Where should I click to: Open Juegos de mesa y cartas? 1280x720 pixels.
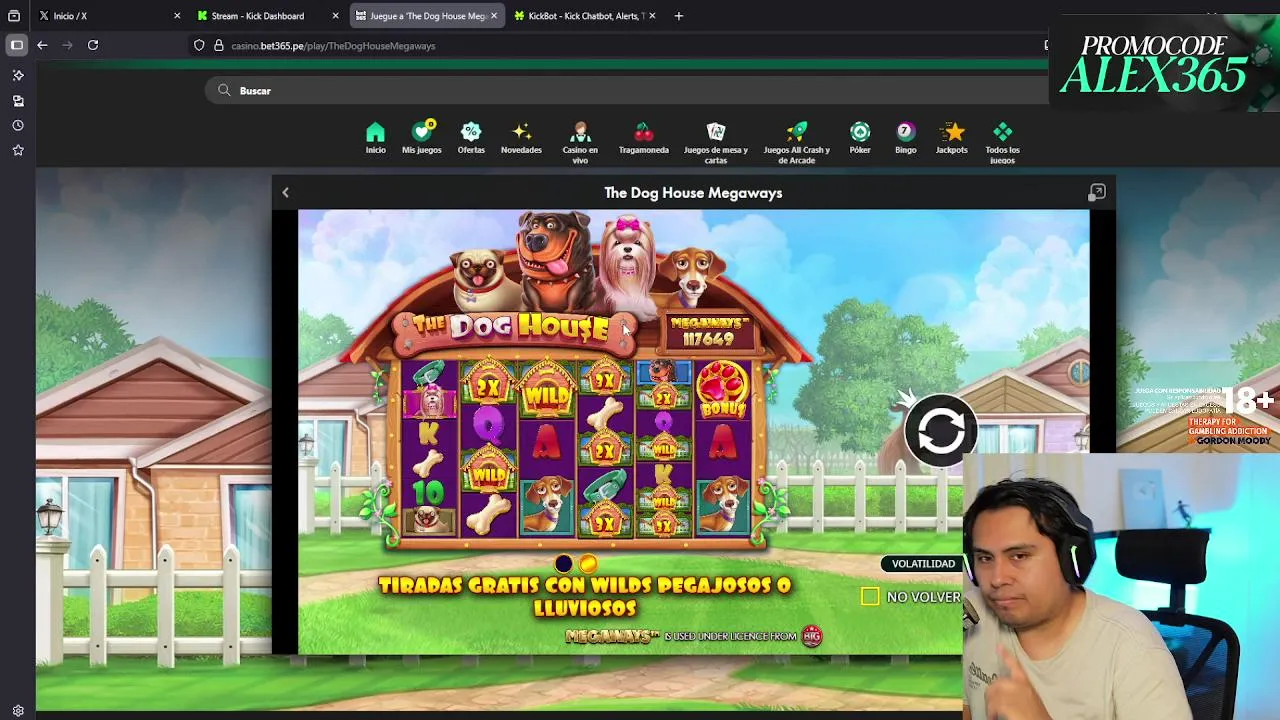[x=716, y=143]
